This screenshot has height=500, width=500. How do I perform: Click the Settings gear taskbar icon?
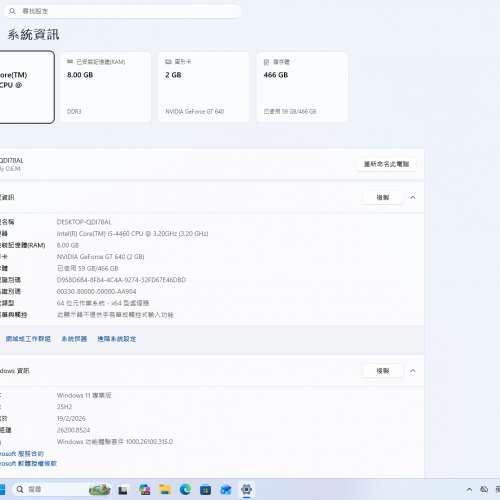[246, 489]
